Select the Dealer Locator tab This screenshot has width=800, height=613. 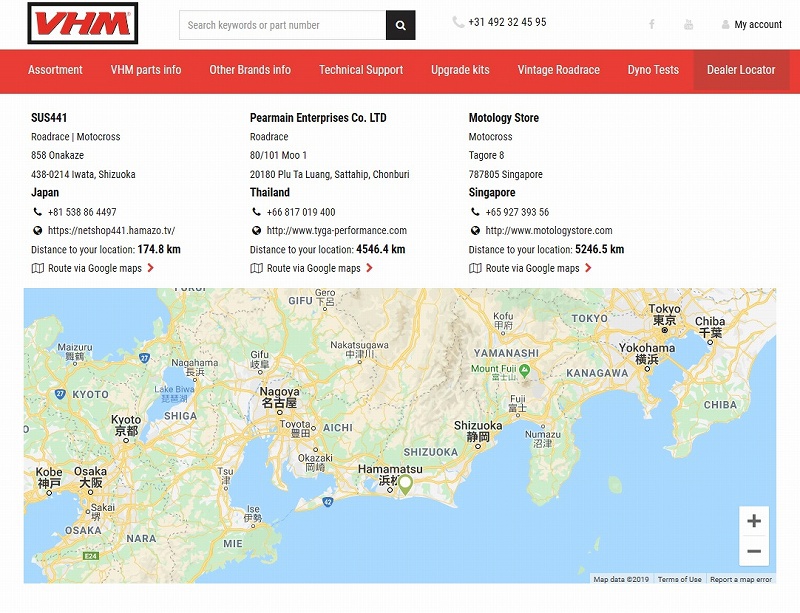coord(741,70)
